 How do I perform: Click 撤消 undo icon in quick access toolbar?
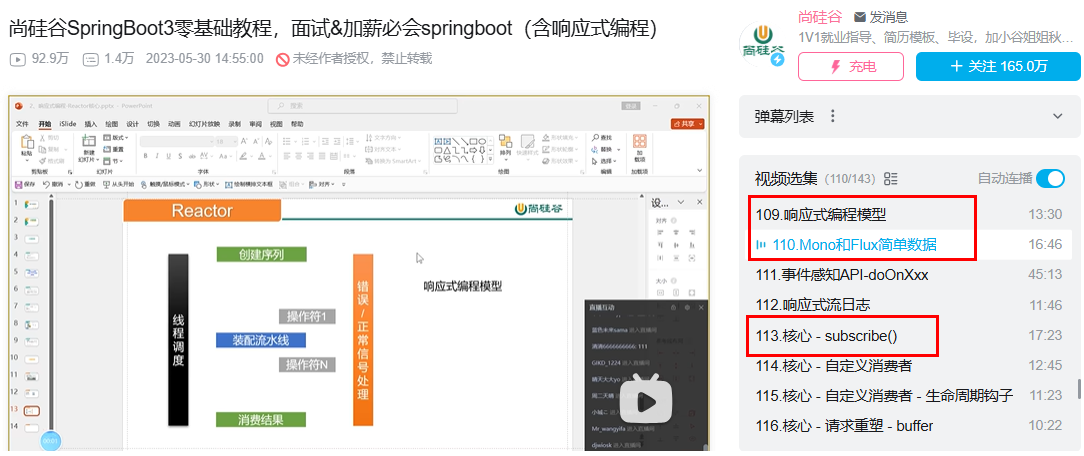tap(46, 184)
